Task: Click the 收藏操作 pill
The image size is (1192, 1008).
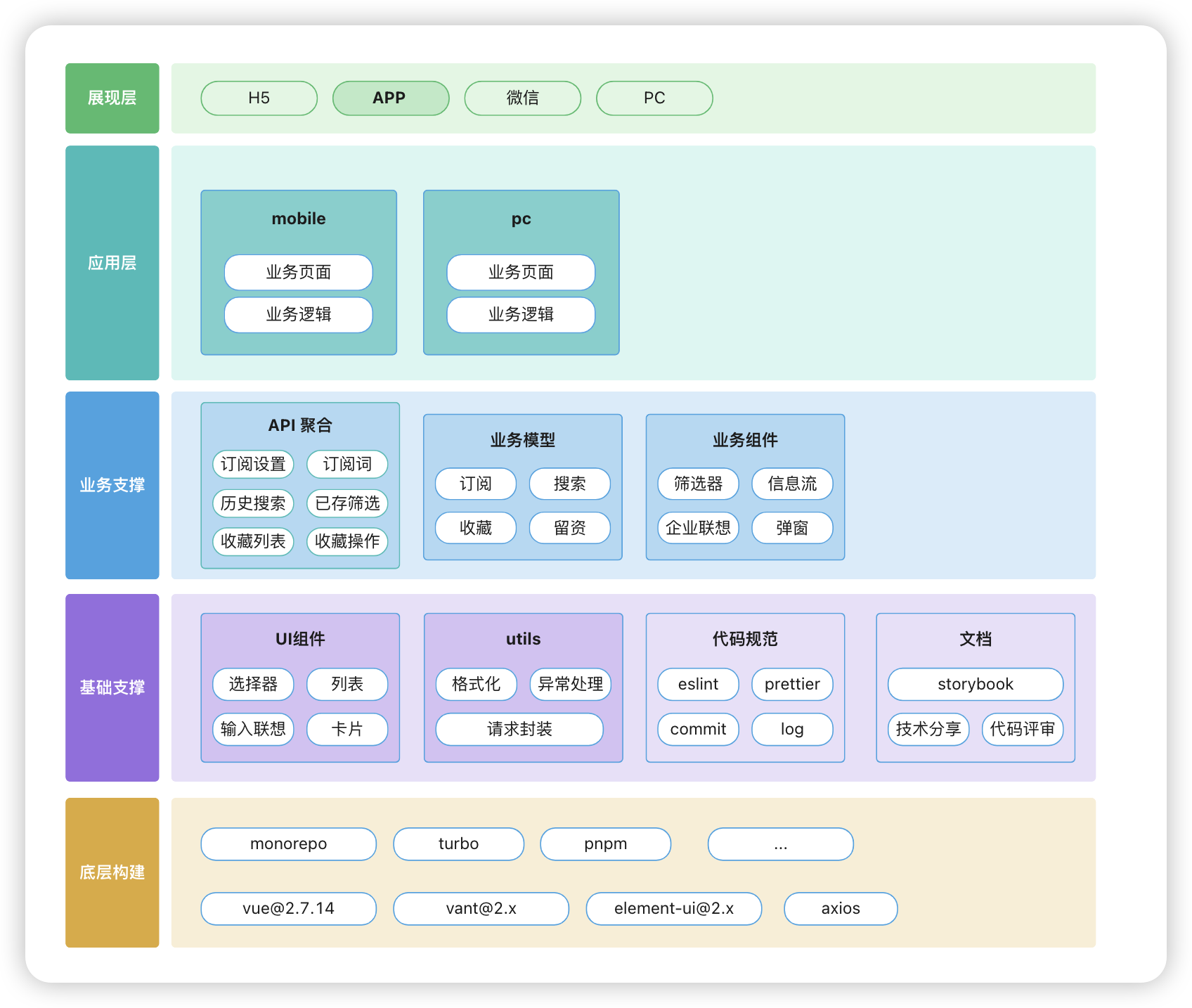Action: pyautogui.click(x=347, y=541)
